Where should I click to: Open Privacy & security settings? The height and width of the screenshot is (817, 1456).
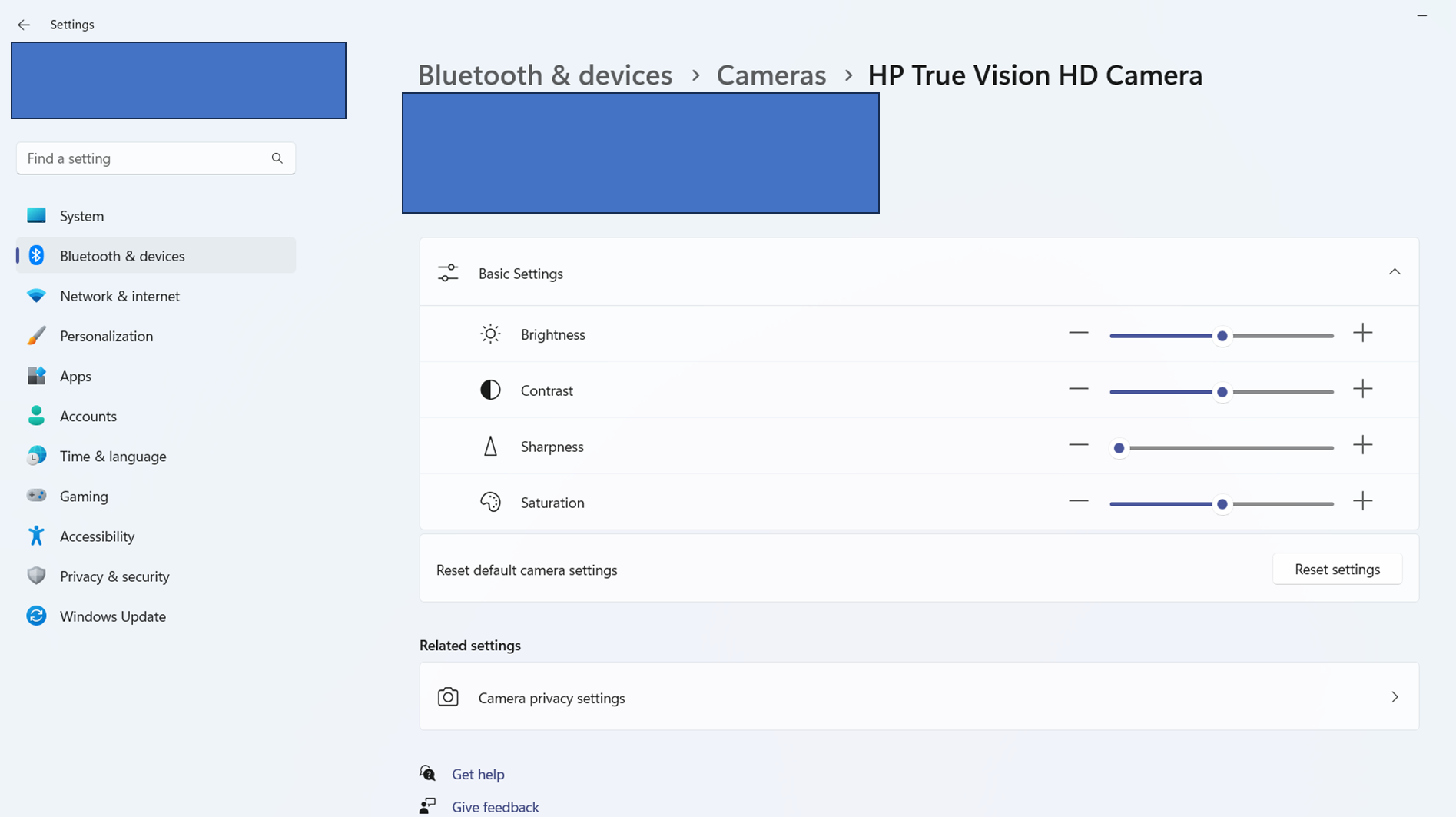(x=114, y=576)
